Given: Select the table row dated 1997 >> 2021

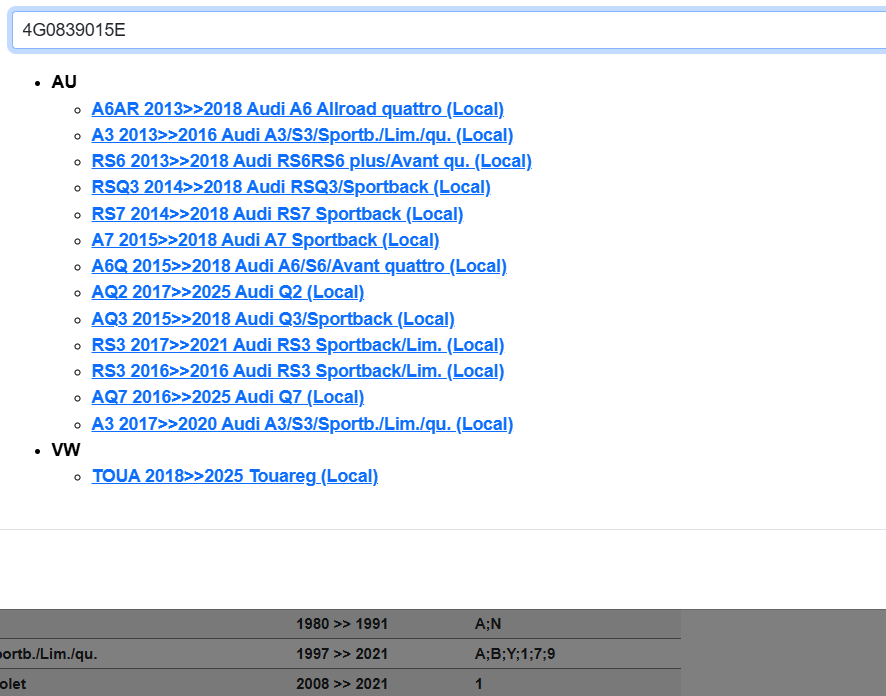Looking at the screenshot, I should (341, 654).
